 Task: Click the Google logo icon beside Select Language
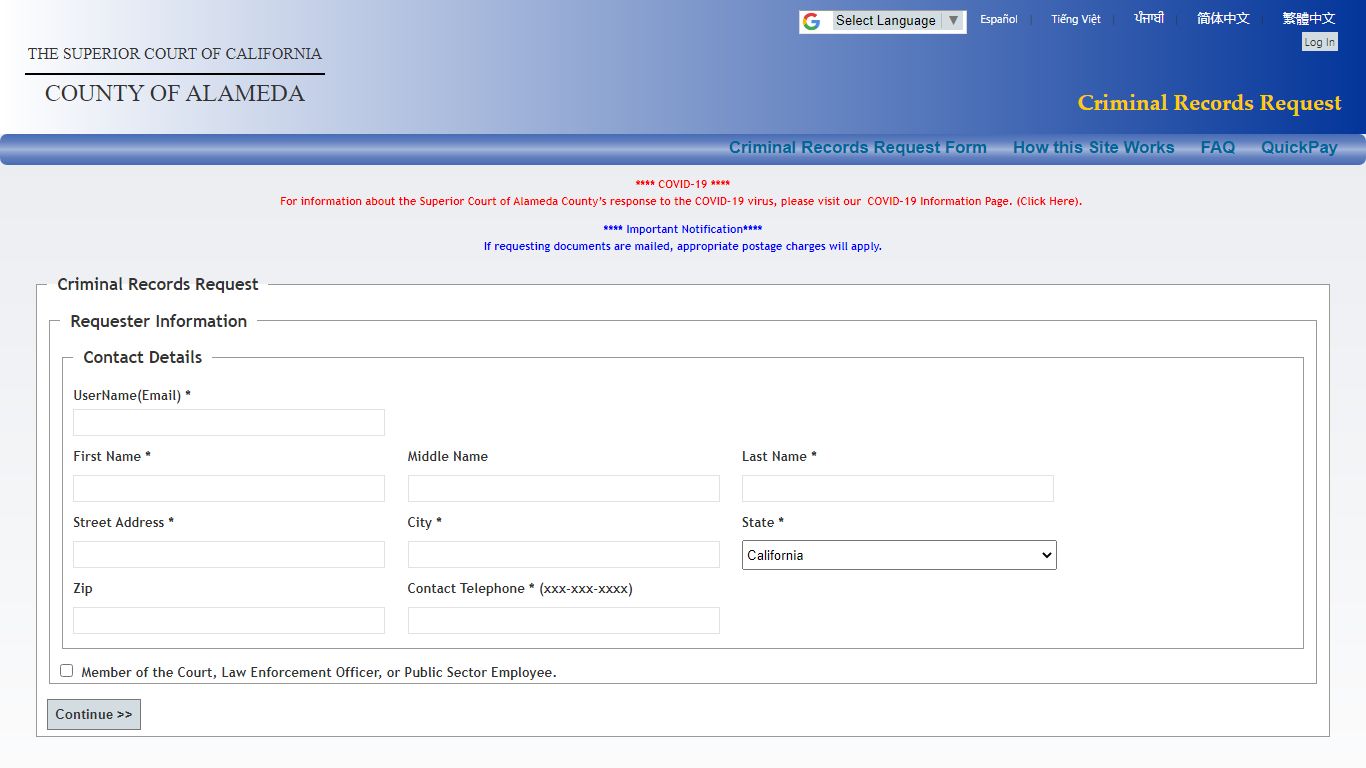(811, 21)
